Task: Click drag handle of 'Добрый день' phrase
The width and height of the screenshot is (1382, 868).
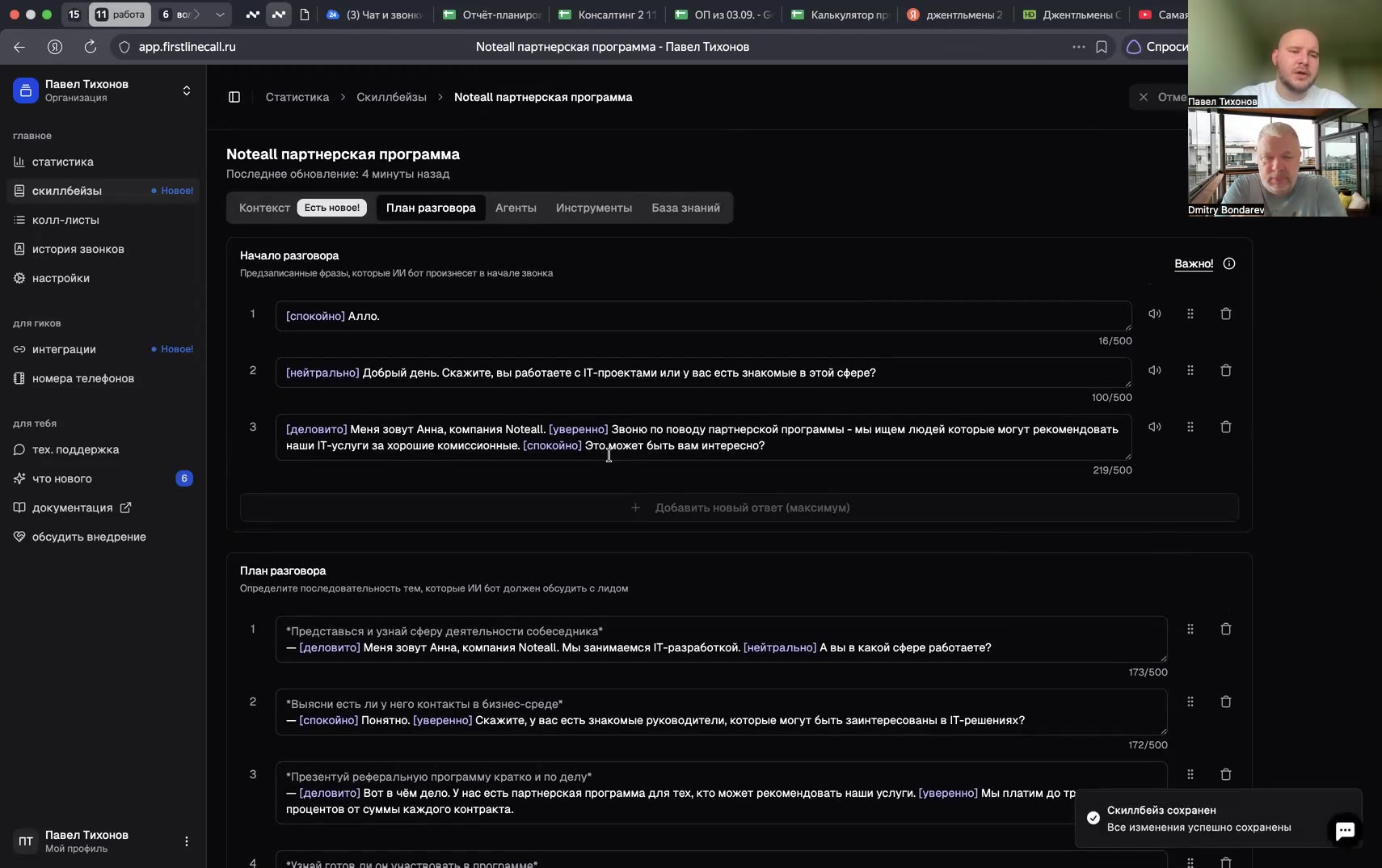Action: tap(1190, 370)
